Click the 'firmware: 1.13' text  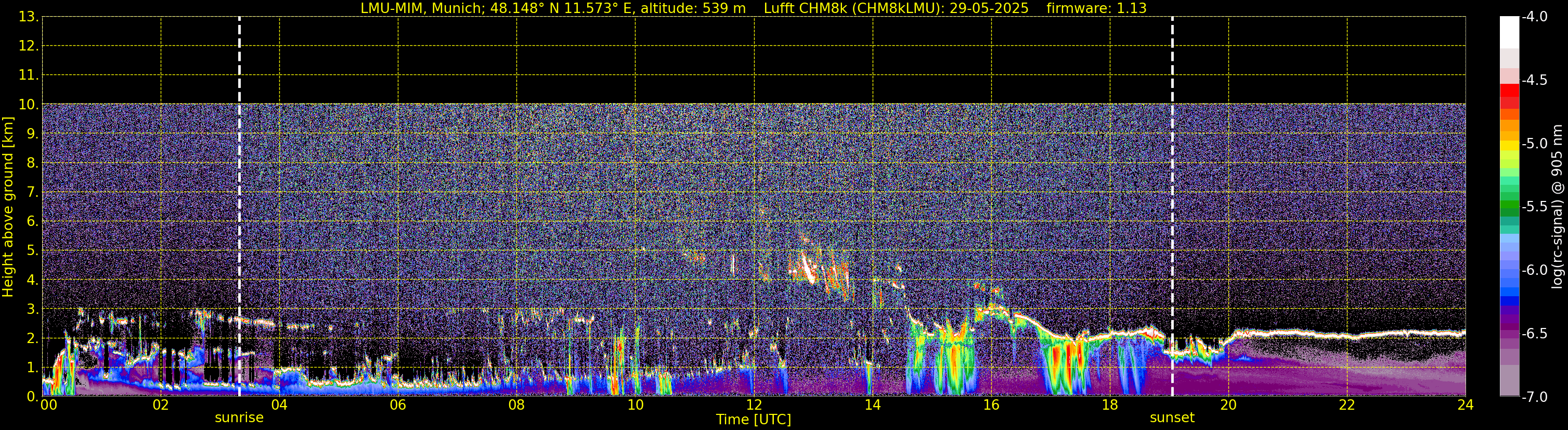click(x=1096, y=8)
